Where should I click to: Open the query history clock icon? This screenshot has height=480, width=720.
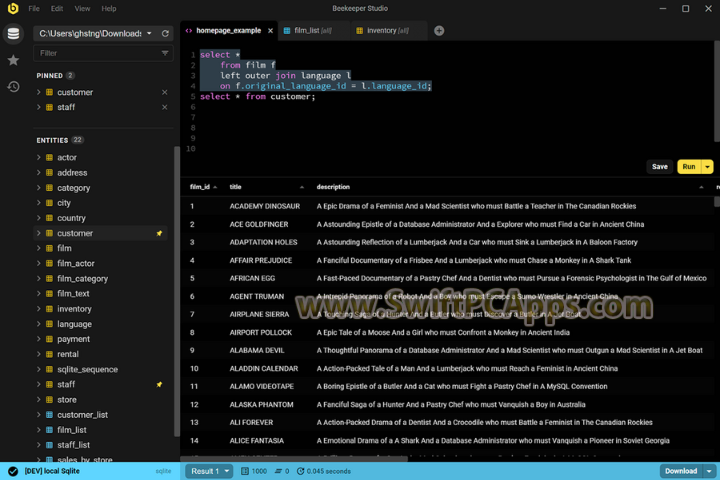[x=13, y=86]
